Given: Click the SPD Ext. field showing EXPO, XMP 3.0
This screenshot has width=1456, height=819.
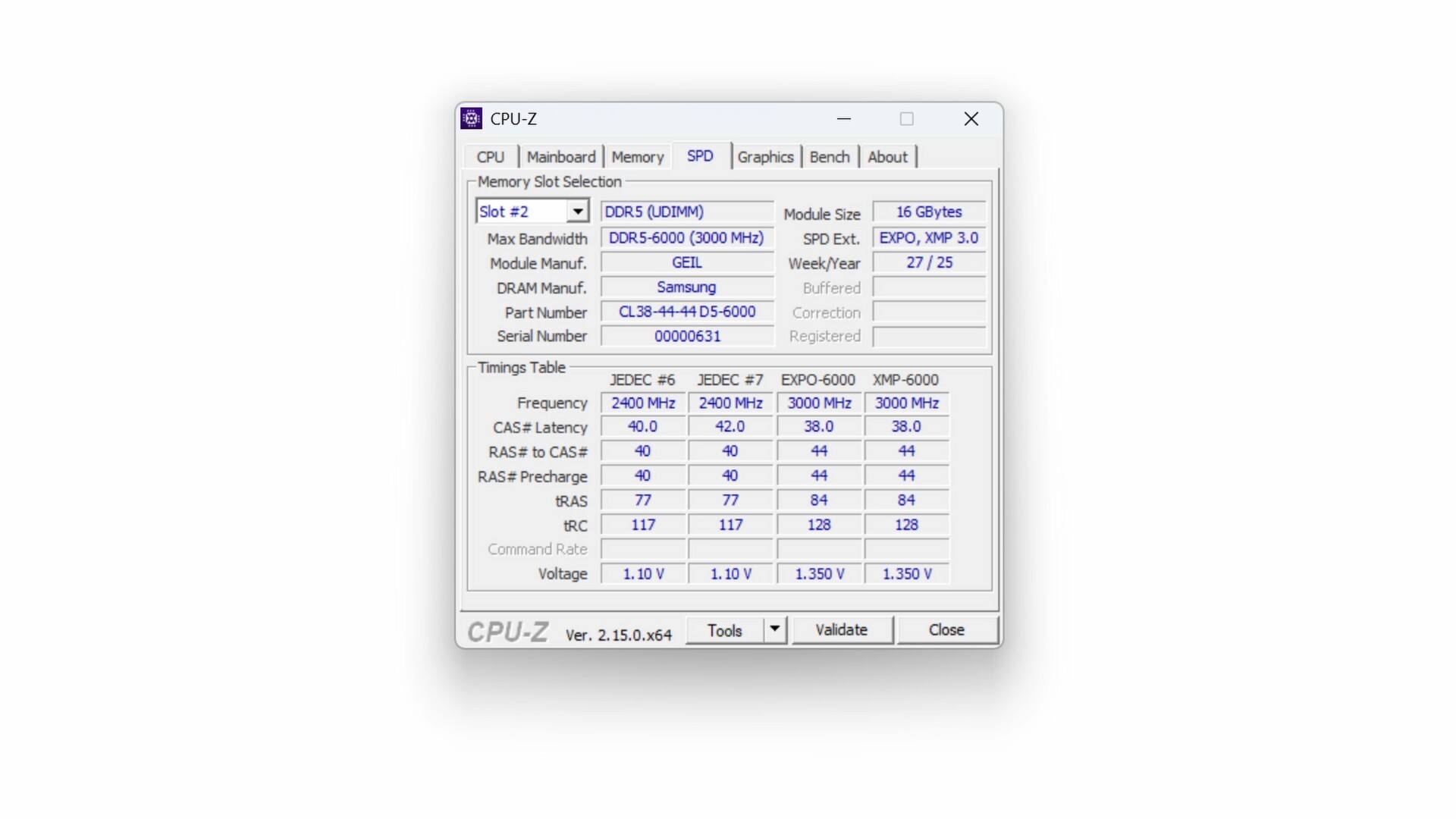Looking at the screenshot, I should [x=928, y=238].
